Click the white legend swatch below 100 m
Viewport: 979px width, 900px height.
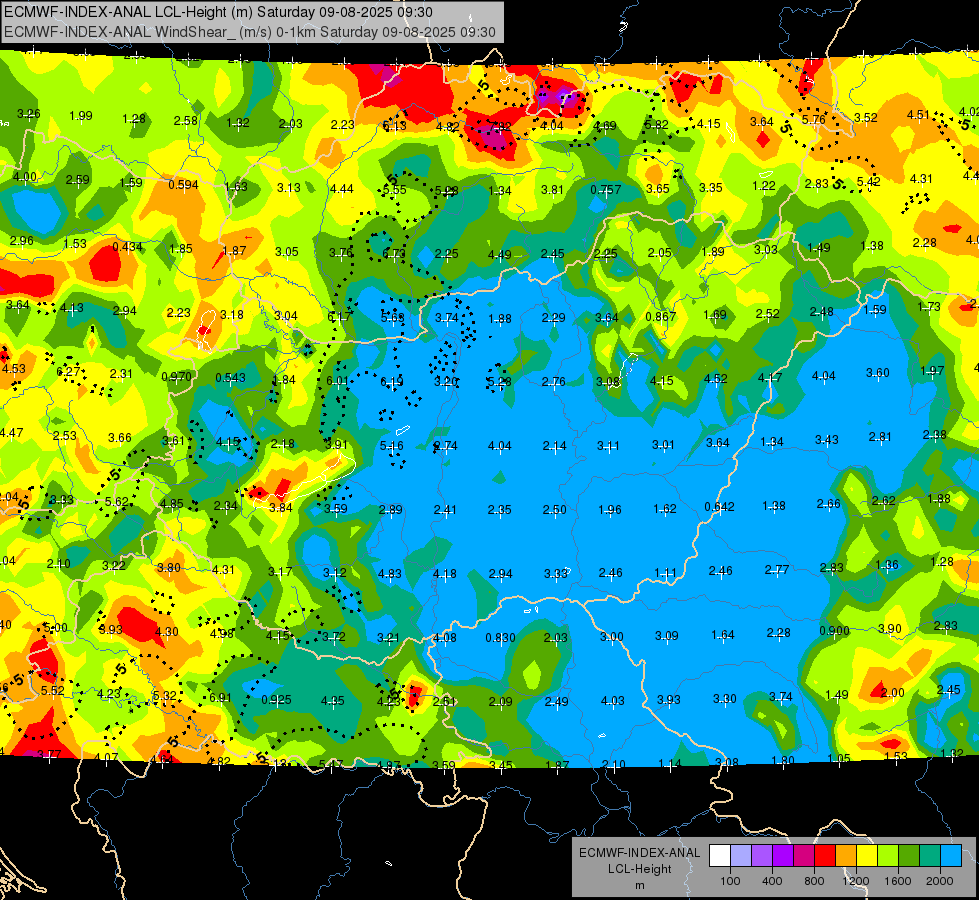pos(720,856)
